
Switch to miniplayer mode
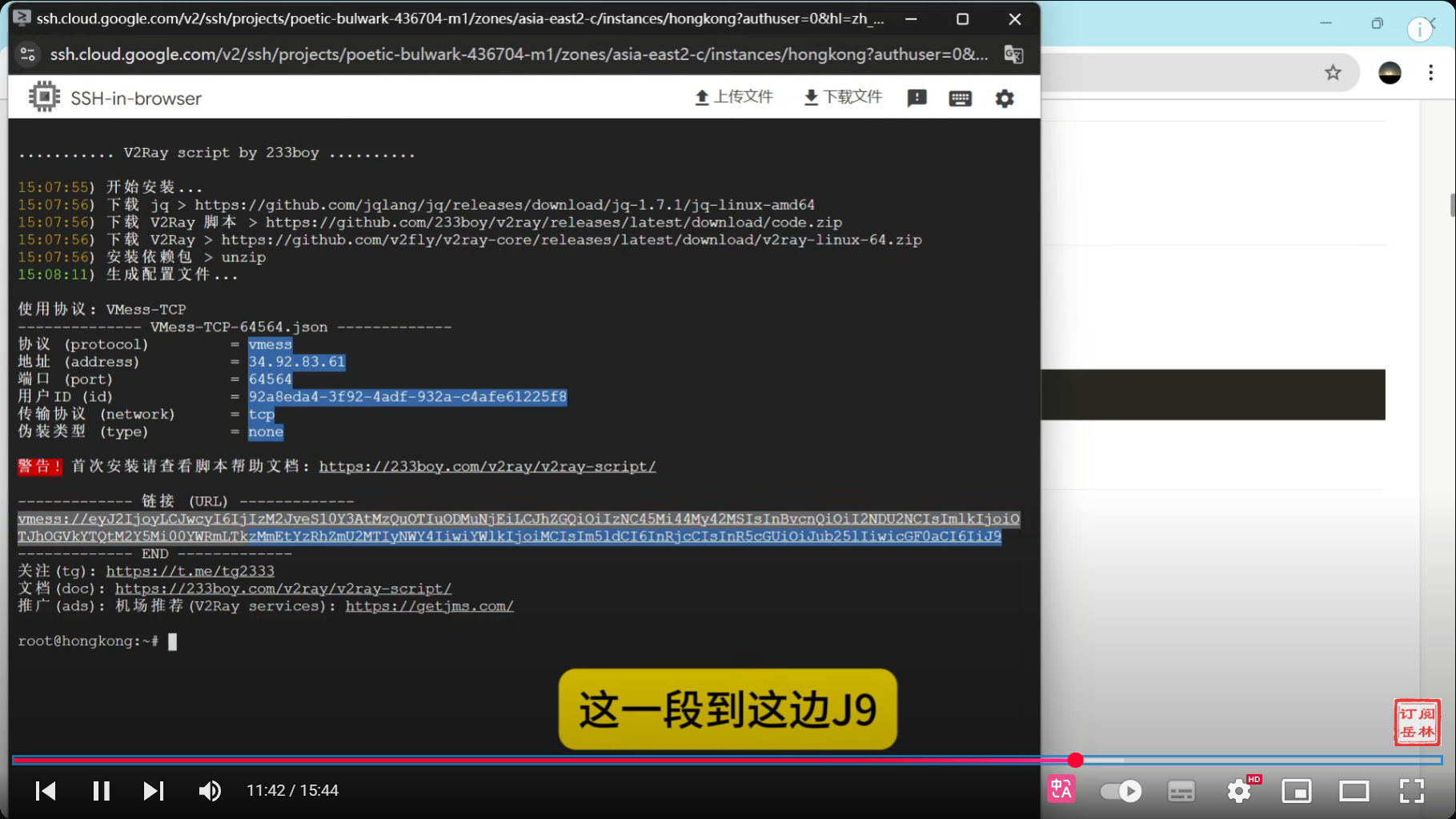click(1297, 791)
